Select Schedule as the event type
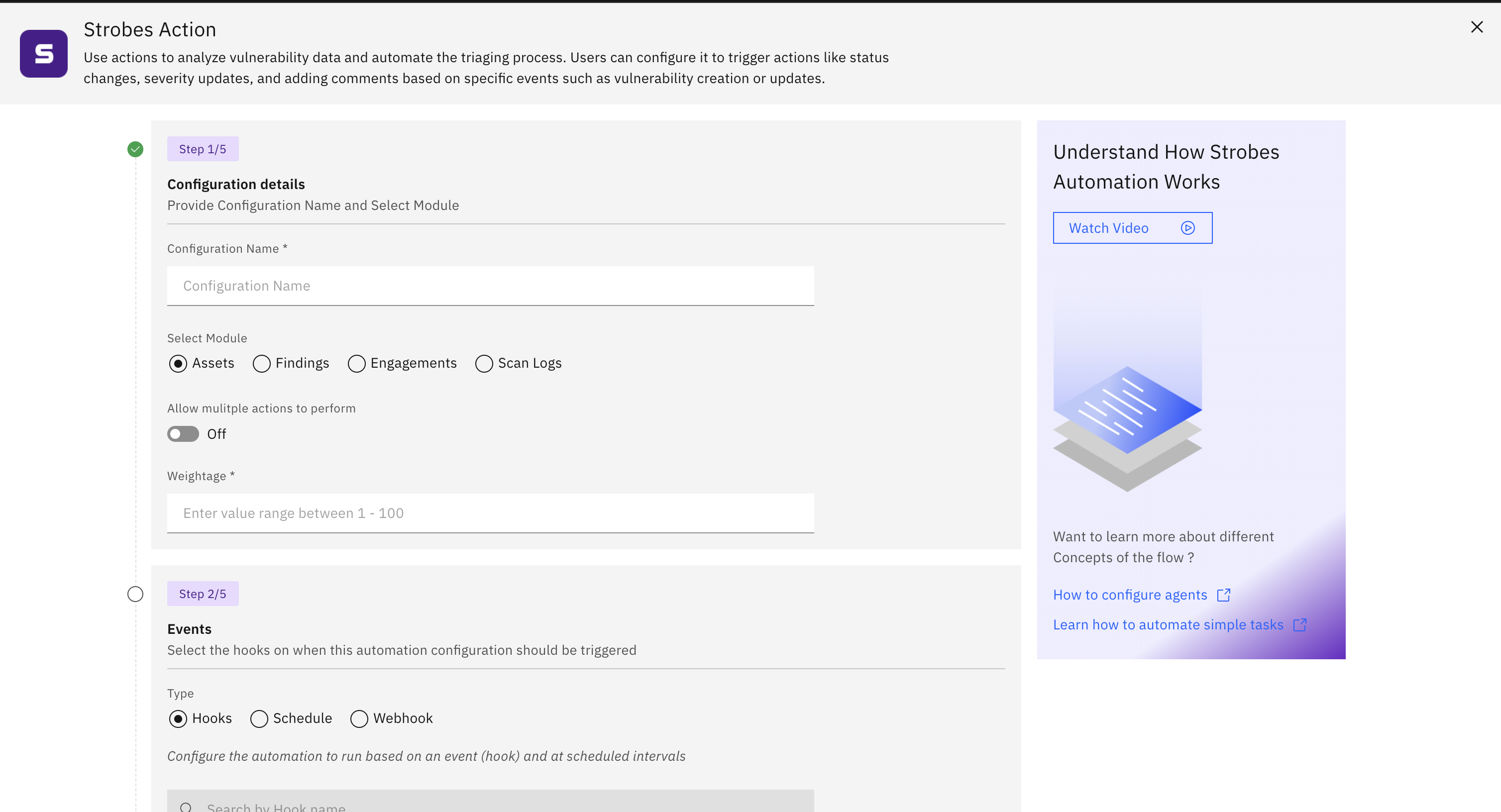1501x812 pixels. [259, 718]
